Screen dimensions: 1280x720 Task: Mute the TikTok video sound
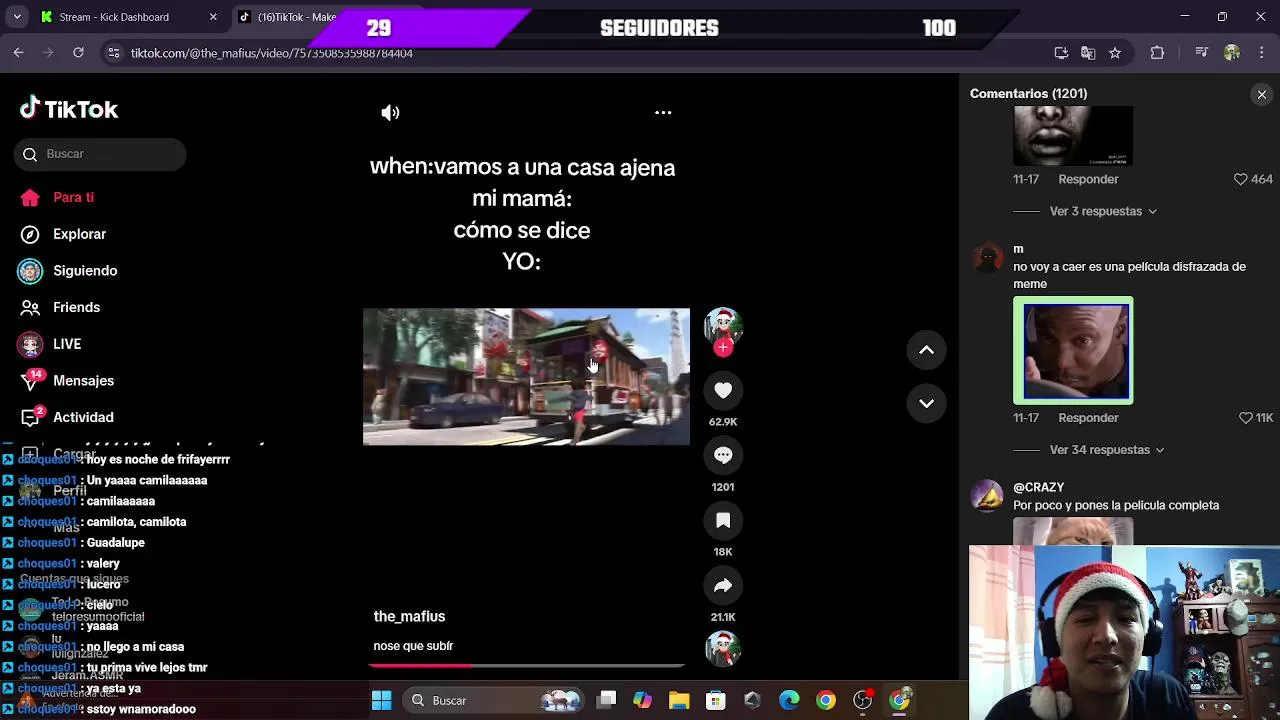[x=390, y=113]
